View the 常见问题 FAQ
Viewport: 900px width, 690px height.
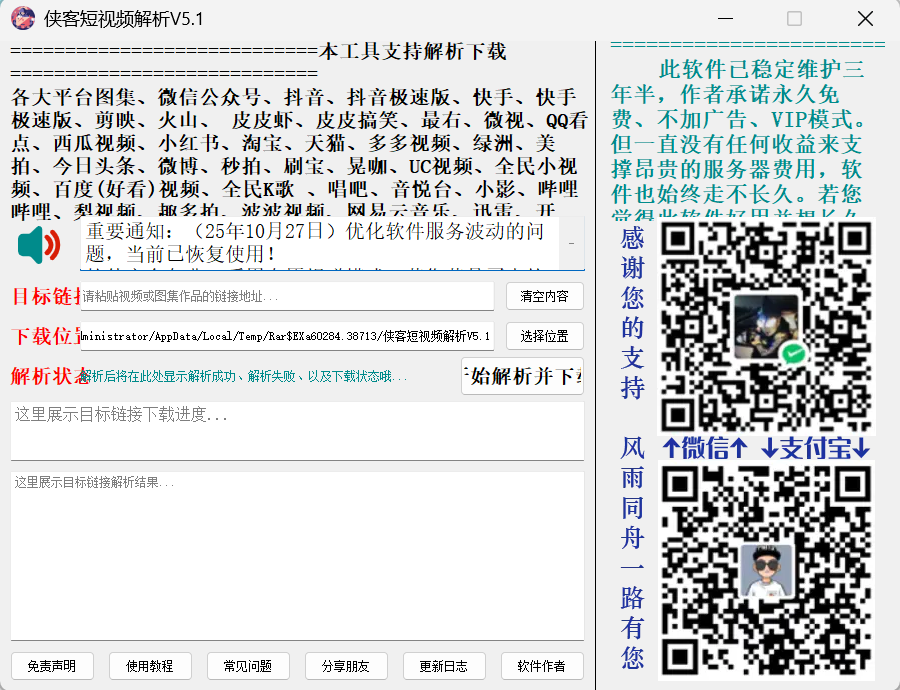click(x=248, y=666)
